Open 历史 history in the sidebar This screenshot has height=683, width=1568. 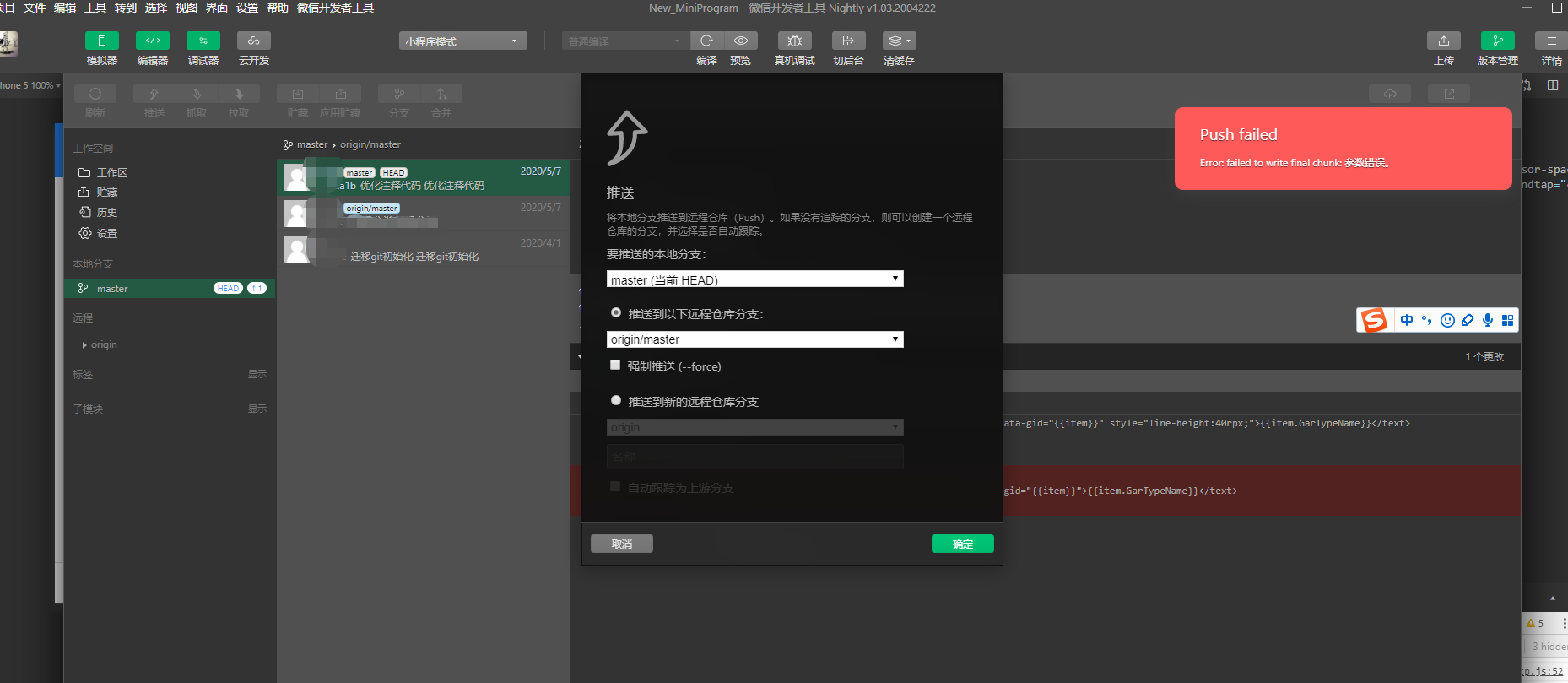[x=106, y=213]
